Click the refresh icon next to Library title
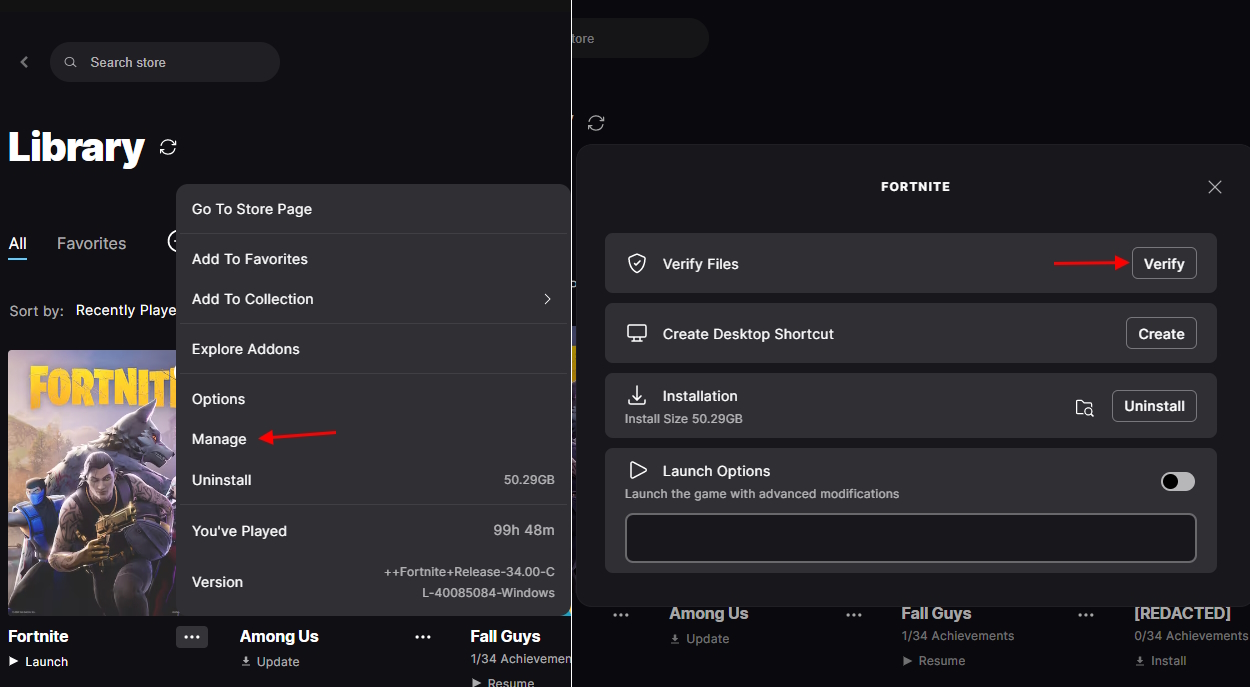The image size is (1250, 687). click(168, 147)
